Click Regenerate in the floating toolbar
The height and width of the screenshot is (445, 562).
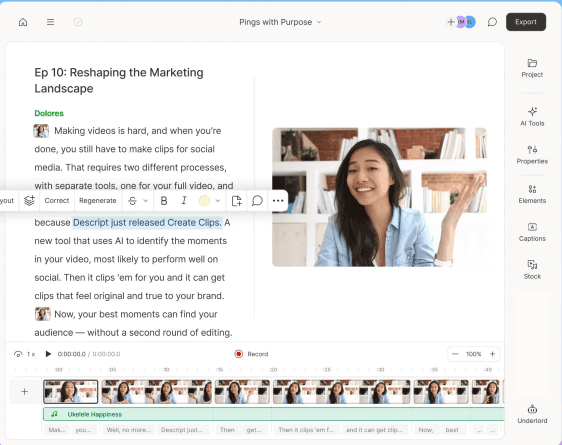tap(97, 201)
